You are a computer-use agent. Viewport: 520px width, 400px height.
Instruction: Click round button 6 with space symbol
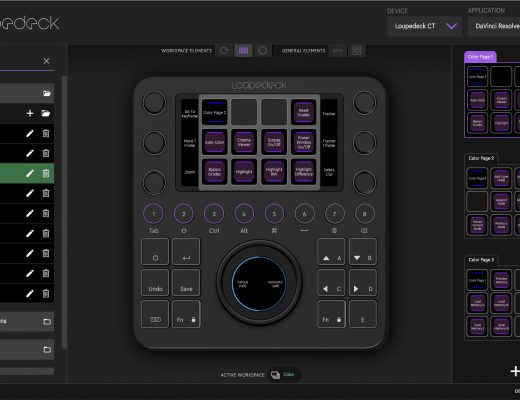tap(304, 214)
